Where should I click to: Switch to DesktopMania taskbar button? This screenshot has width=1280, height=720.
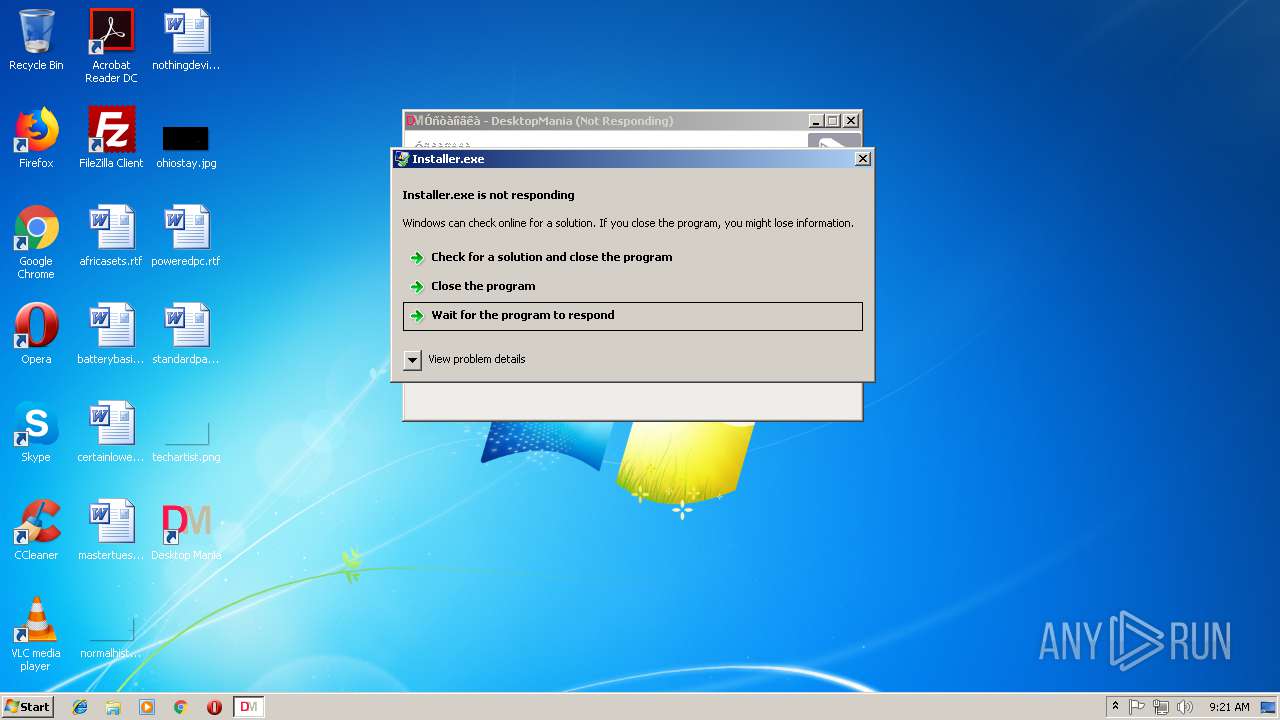coord(249,707)
